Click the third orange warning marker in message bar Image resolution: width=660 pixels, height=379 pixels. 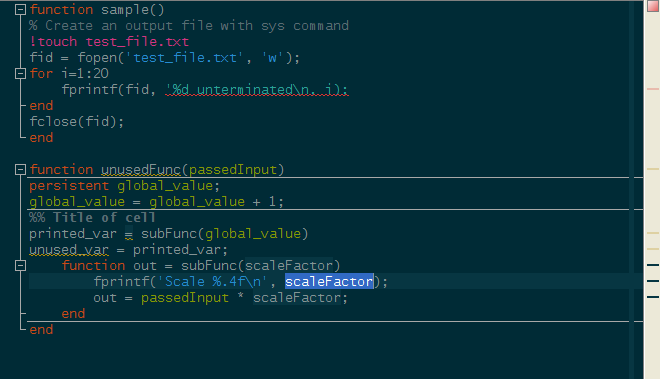[653, 249]
